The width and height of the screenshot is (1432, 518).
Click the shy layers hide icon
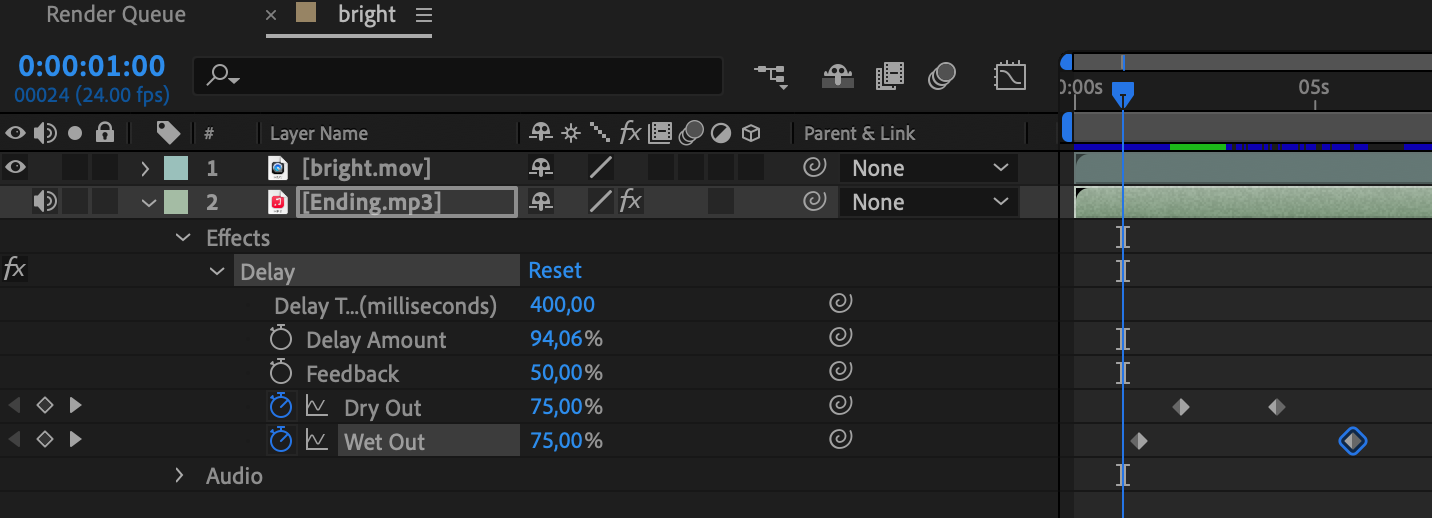[x=837, y=76]
